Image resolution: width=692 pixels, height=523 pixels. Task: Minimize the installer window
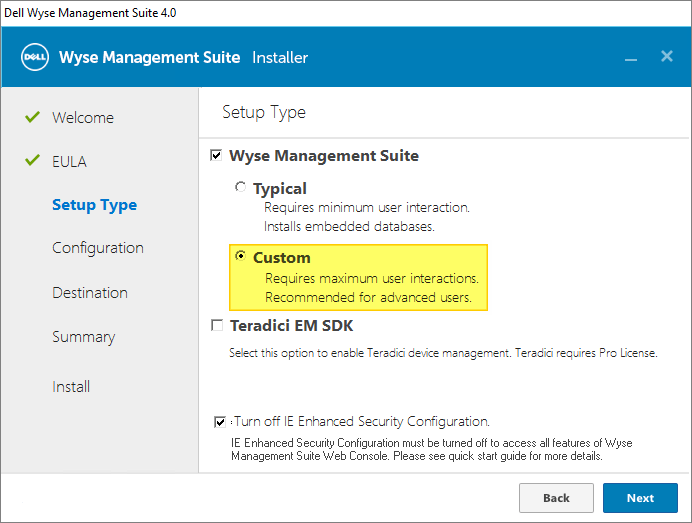point(631,58)
